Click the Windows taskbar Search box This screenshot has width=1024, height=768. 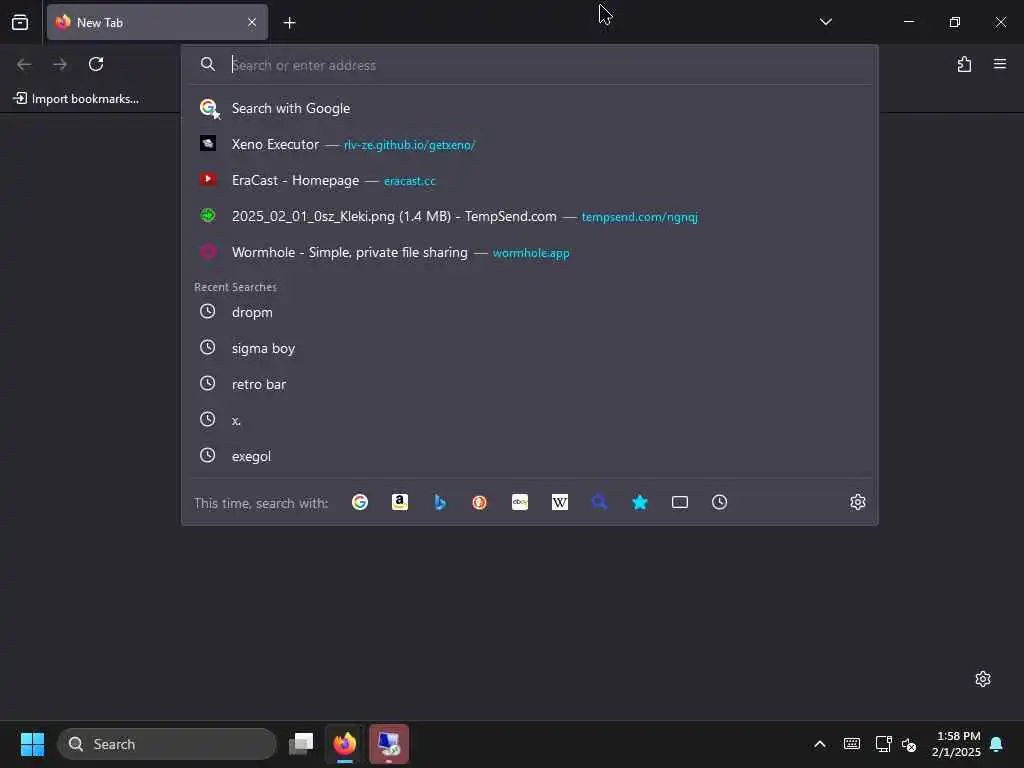click(x=167, y=744)
